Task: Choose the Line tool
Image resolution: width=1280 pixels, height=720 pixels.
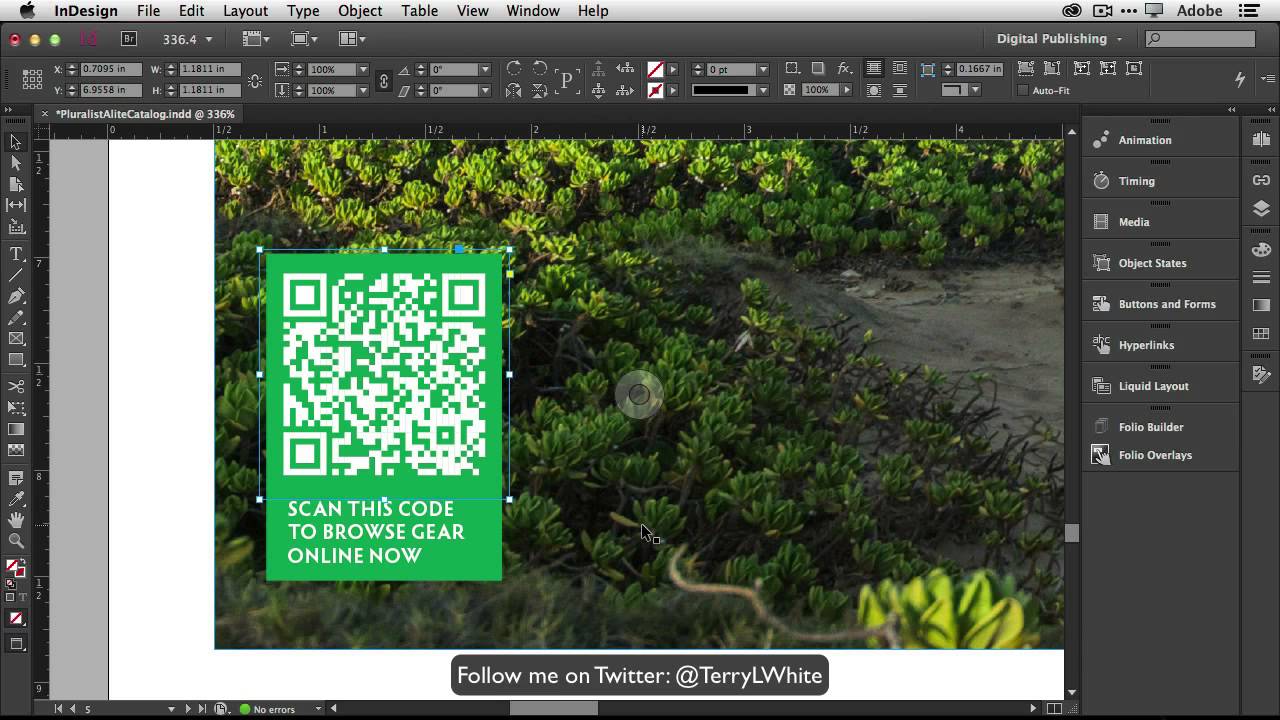Action: tap(16, 275)
